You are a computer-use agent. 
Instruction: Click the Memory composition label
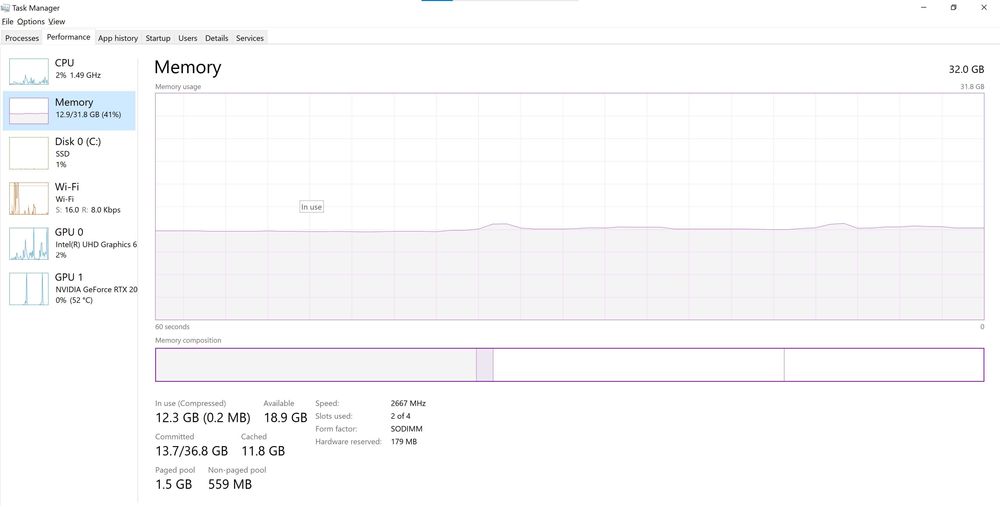[x=188, y=341]
